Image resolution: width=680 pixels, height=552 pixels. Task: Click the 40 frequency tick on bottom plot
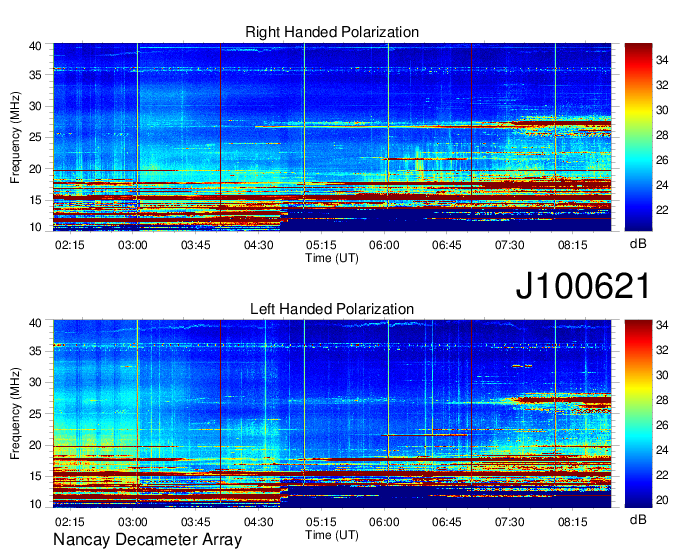tap(36, 323)
